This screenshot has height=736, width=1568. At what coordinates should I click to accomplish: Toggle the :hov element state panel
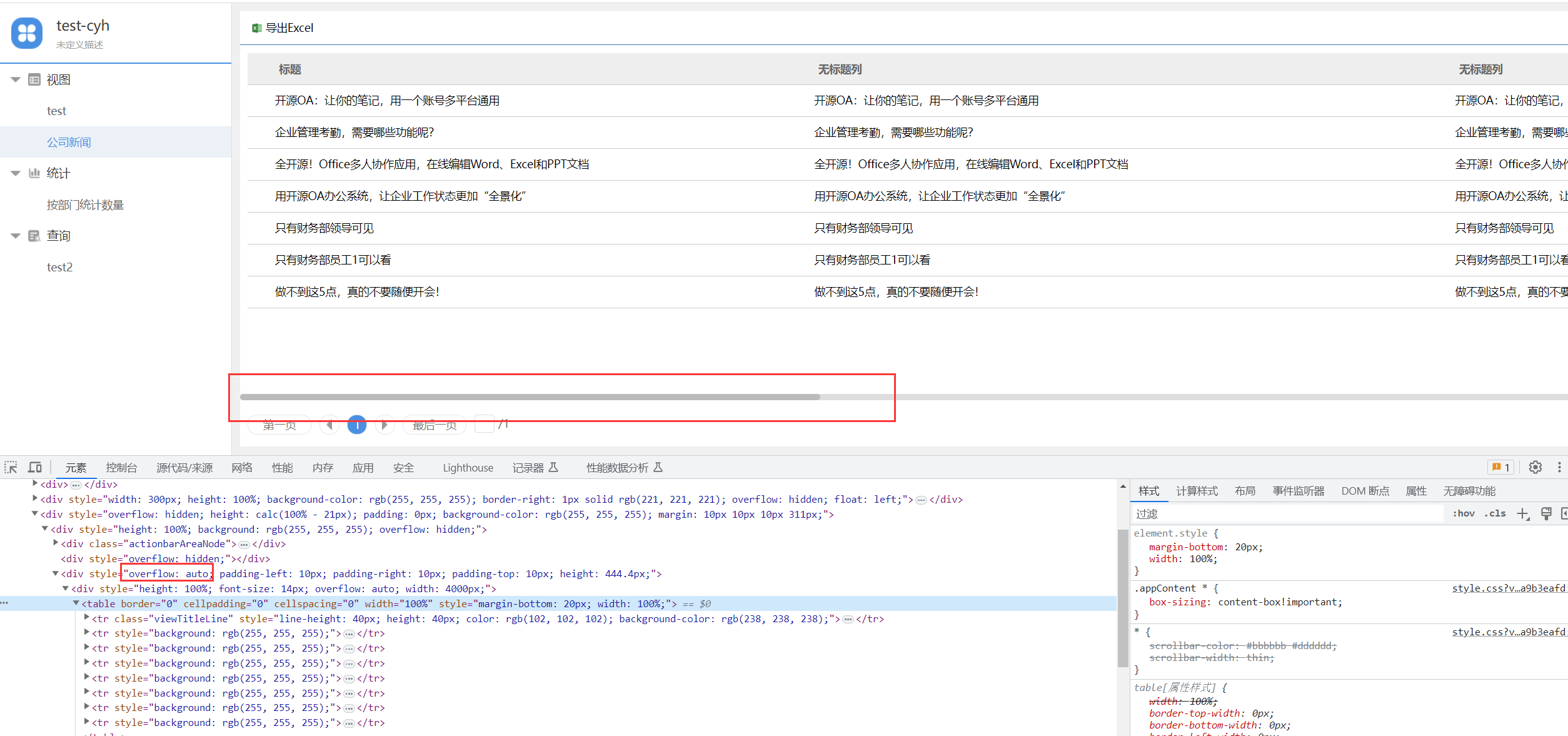(x=1464, y=513)
